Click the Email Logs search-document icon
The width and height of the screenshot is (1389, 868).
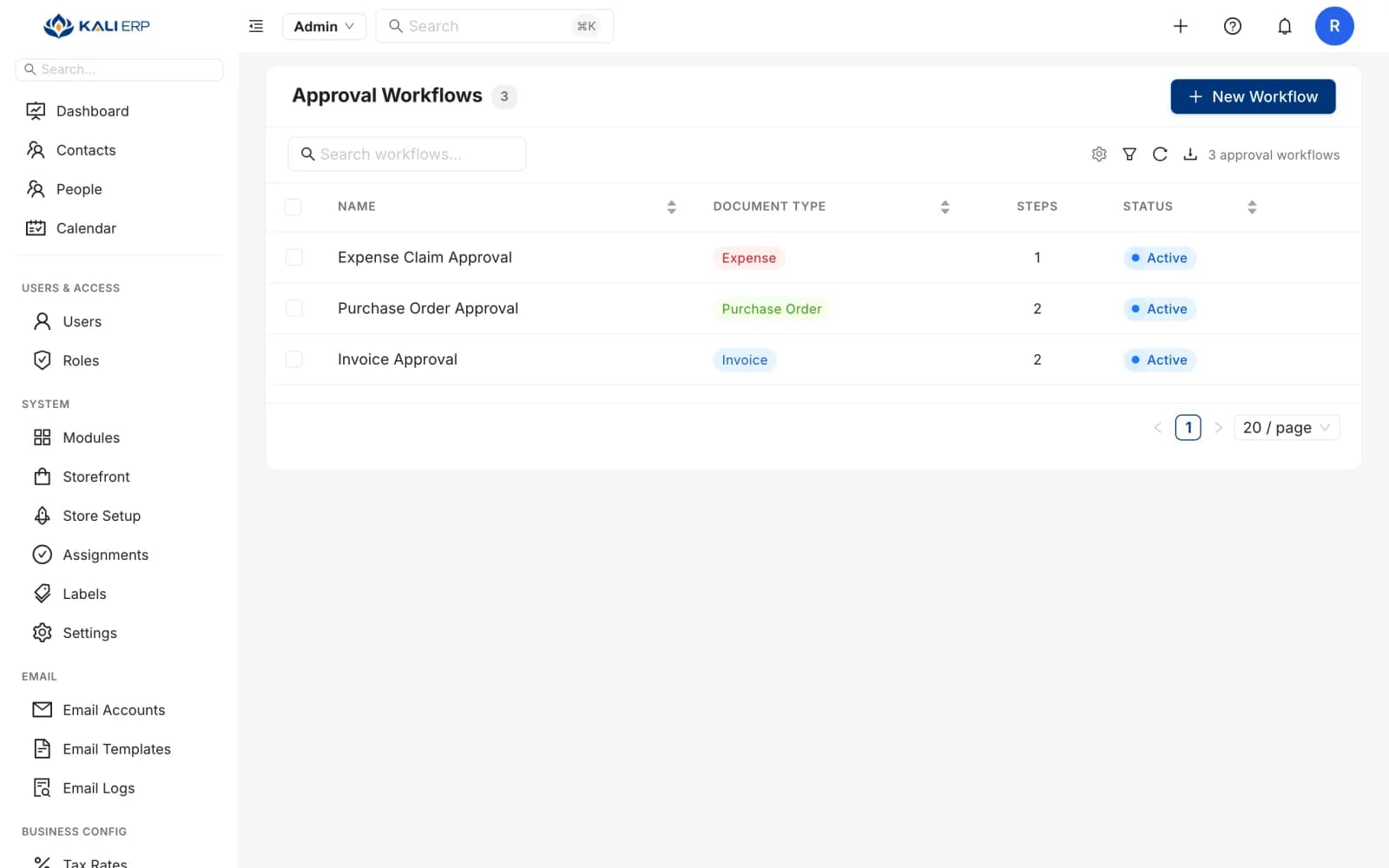(42, 788)
